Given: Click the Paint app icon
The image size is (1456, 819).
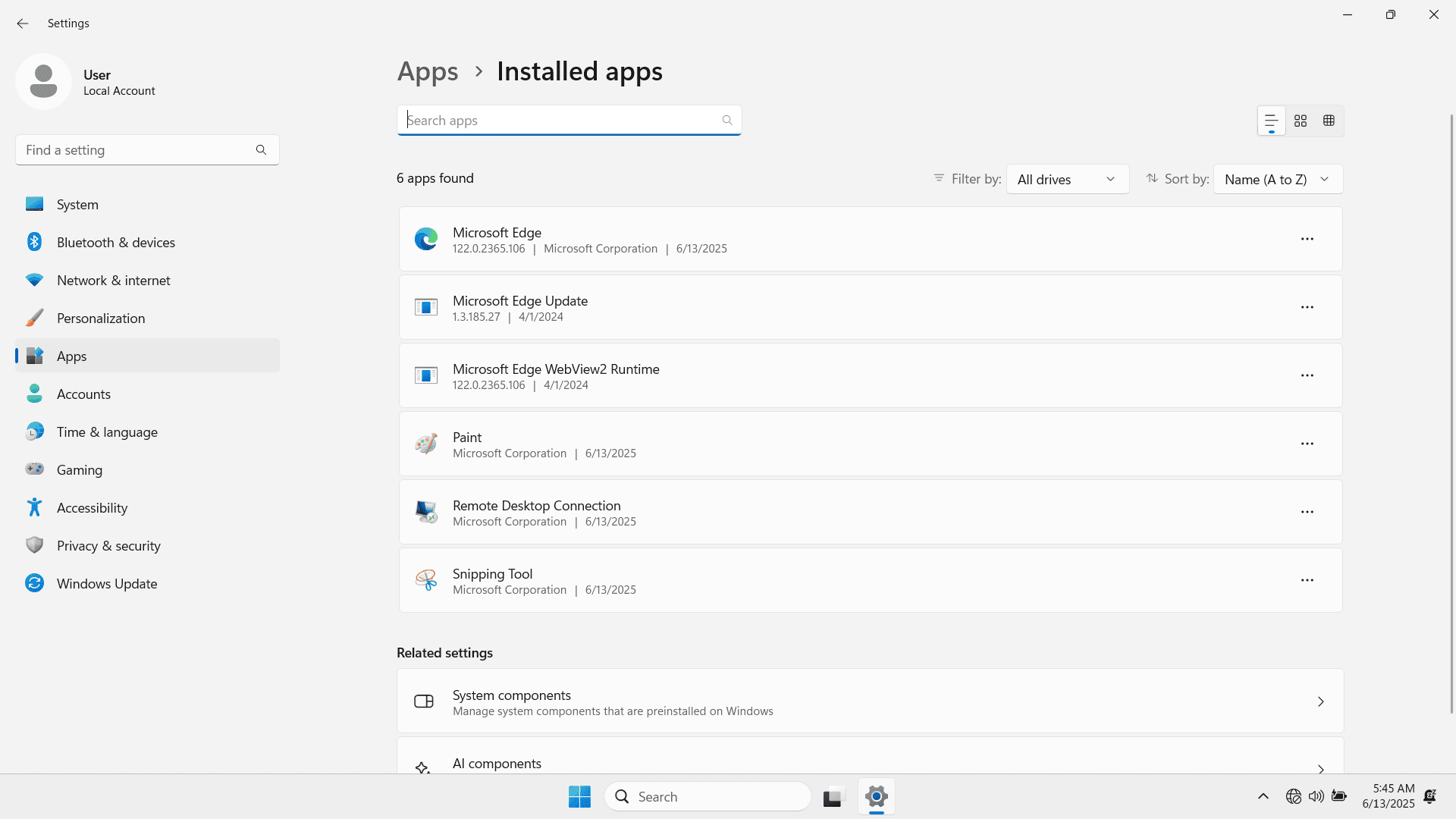Looking at the screenshot, I should [x=426, y=444].
